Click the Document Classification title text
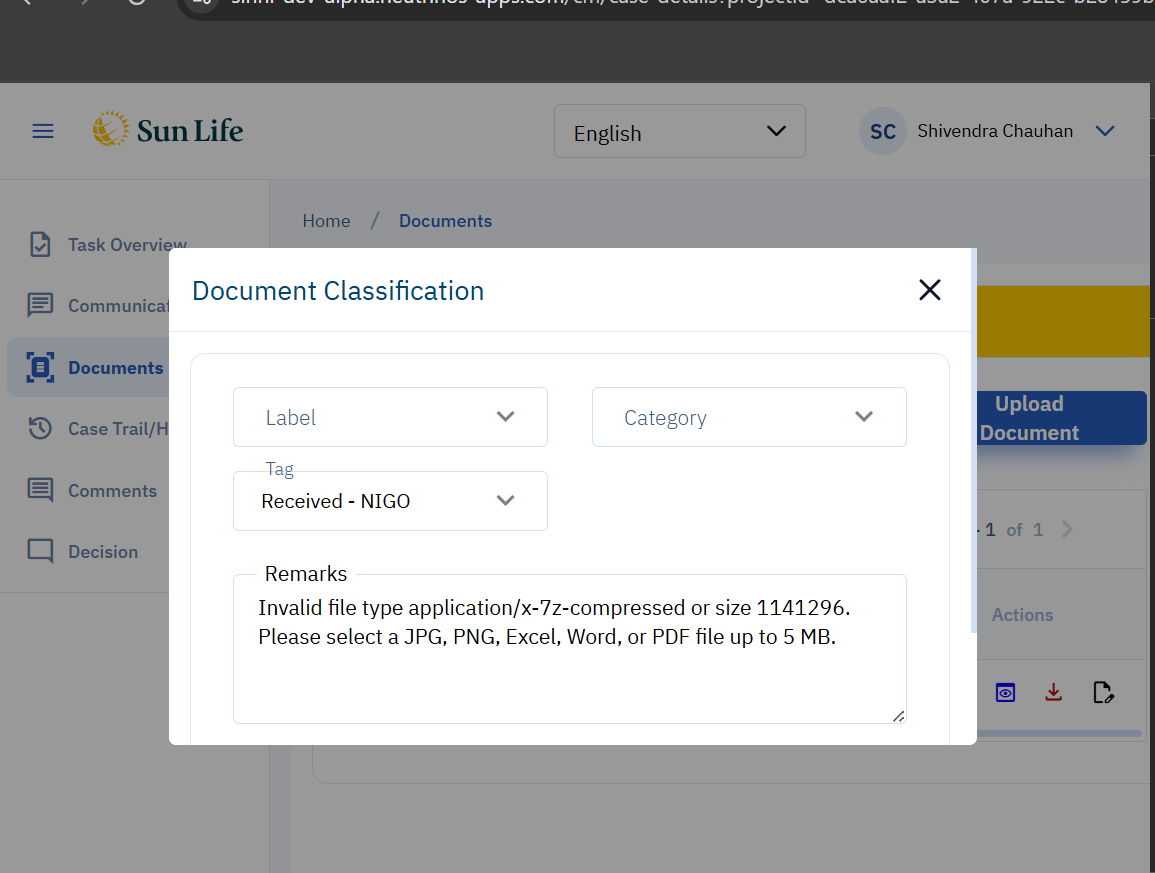 click(x=338, y=291)
